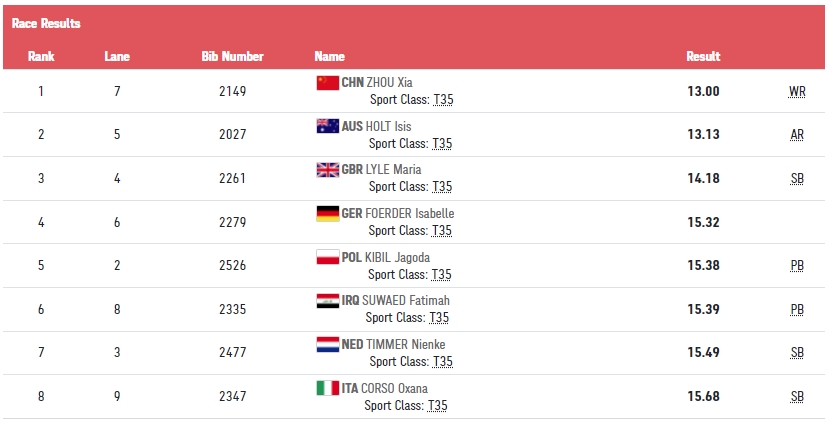Screen dimensions: 833x426
Task: Click the Race Results heading
Action: (x=46, y=23)
